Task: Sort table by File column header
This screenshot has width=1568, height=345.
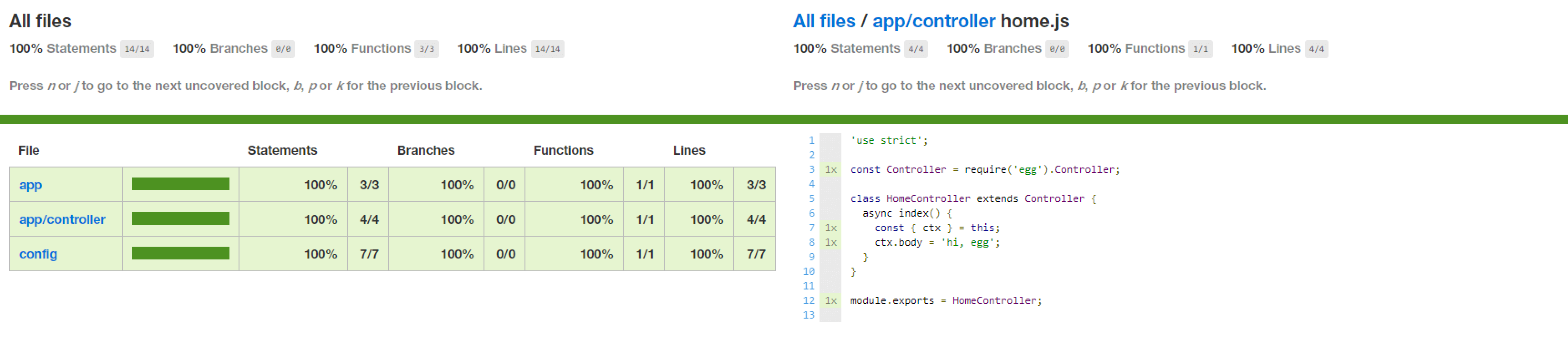Action: pyautogui.click(x=29, y=150)
